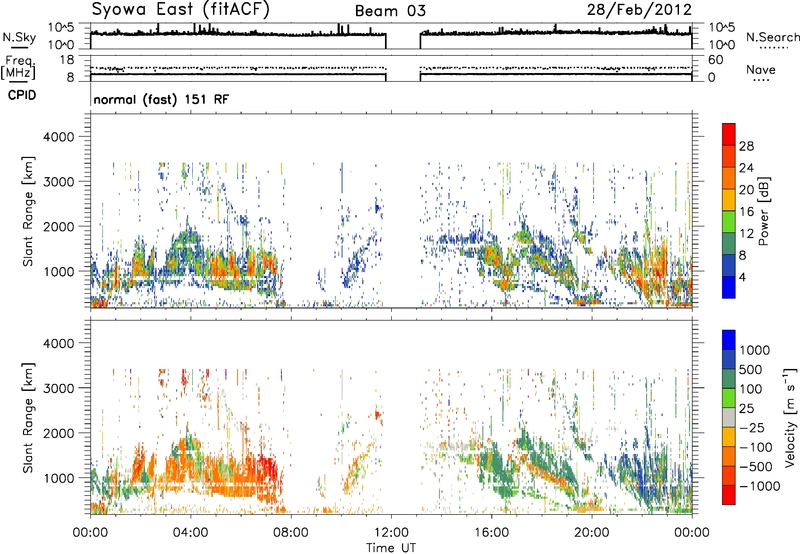Click the 'Syowa East (fitACF)' plot title

click(181, 10)
